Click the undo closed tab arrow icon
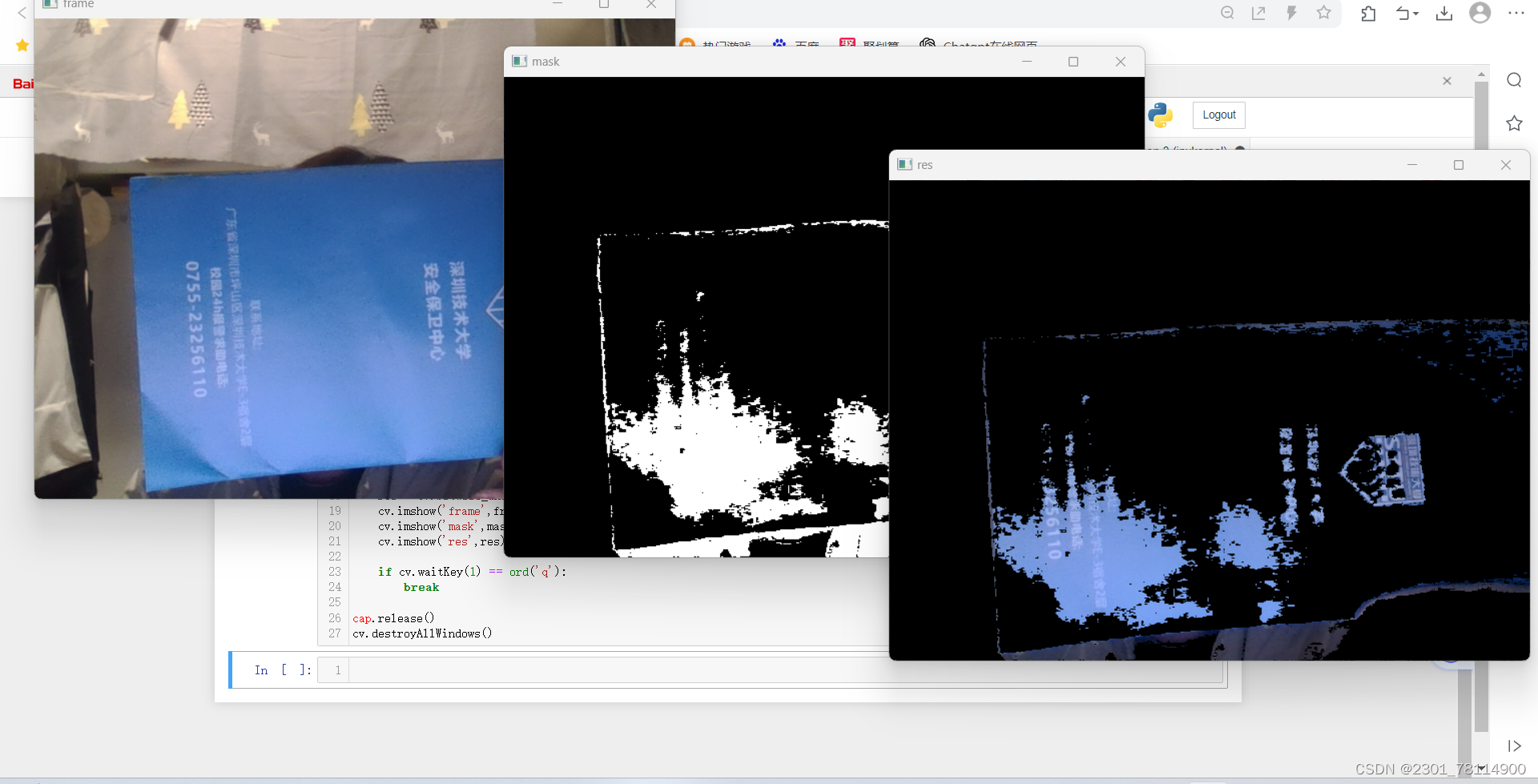Viewport: 1538px width, 784px height. [x=1403, y=13]
